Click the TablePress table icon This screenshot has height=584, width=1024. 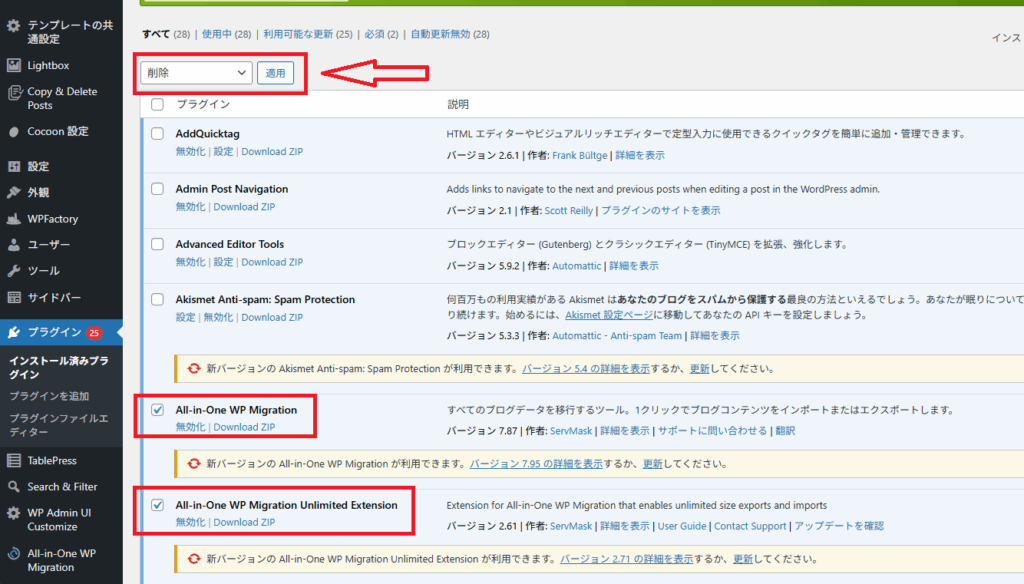click(14, 461)
